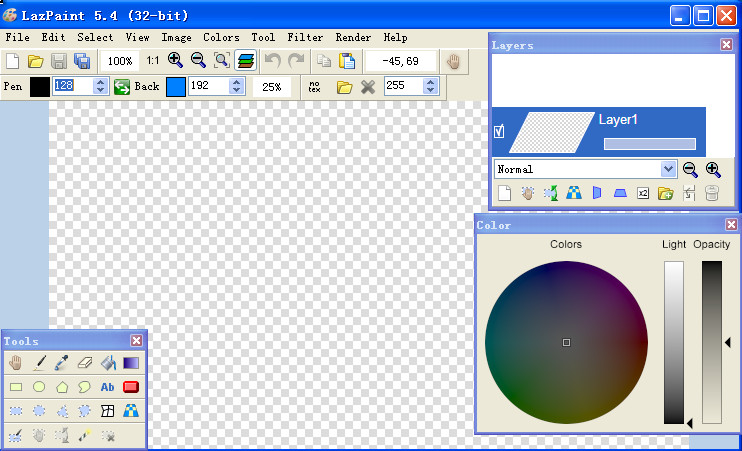Open the Filter menu
Image resolution: width=742 pixels, height=451 pixels.
point(305,37)
